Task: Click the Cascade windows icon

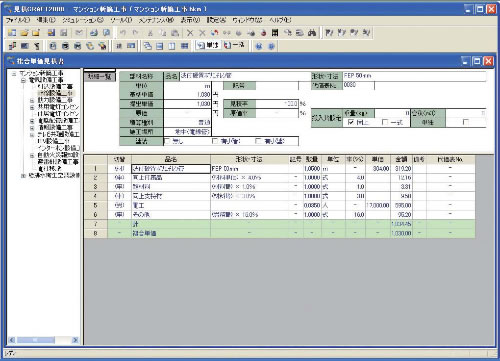Action: tap(147, 46)
